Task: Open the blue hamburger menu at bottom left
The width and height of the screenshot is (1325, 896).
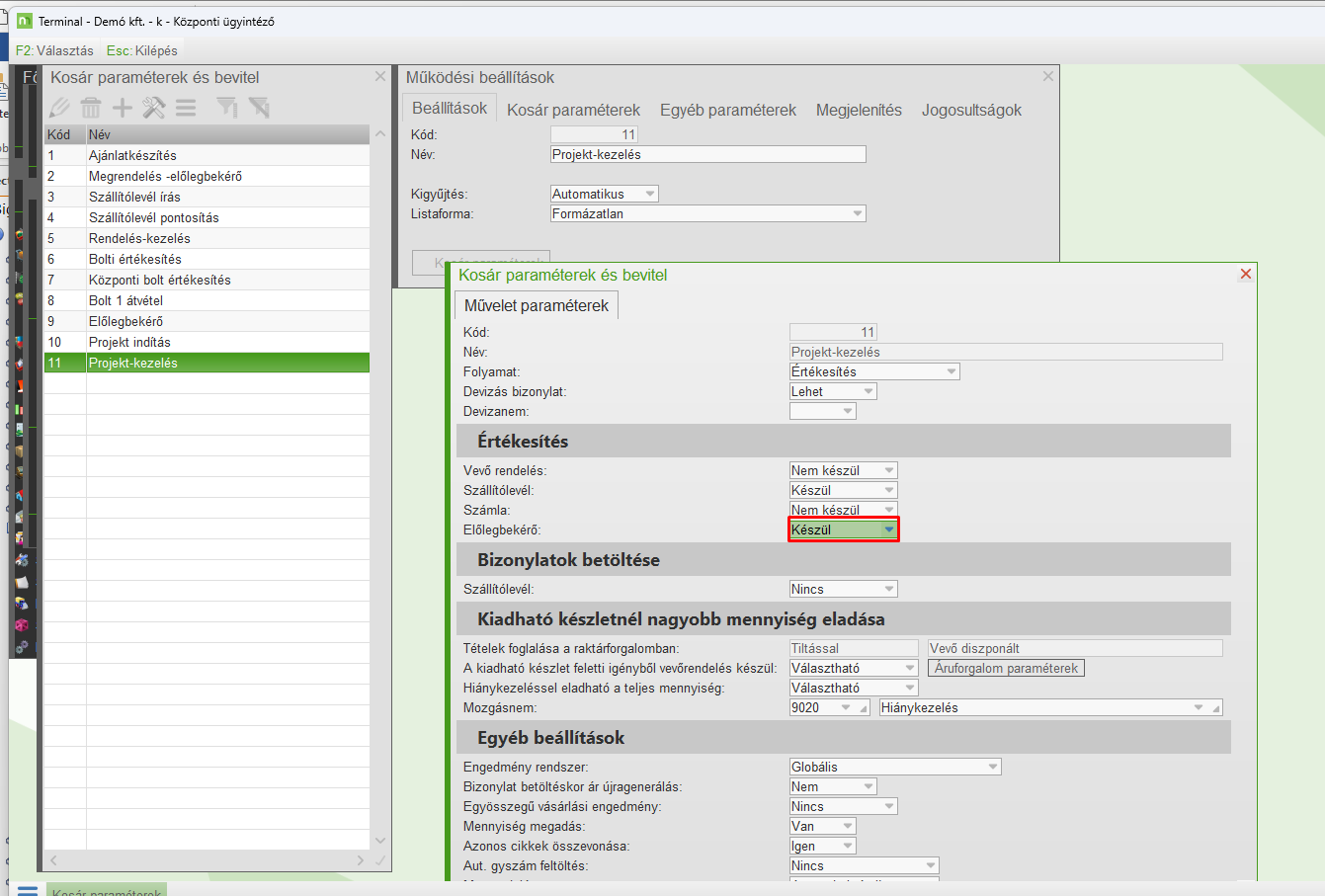Action: (28, 889)
